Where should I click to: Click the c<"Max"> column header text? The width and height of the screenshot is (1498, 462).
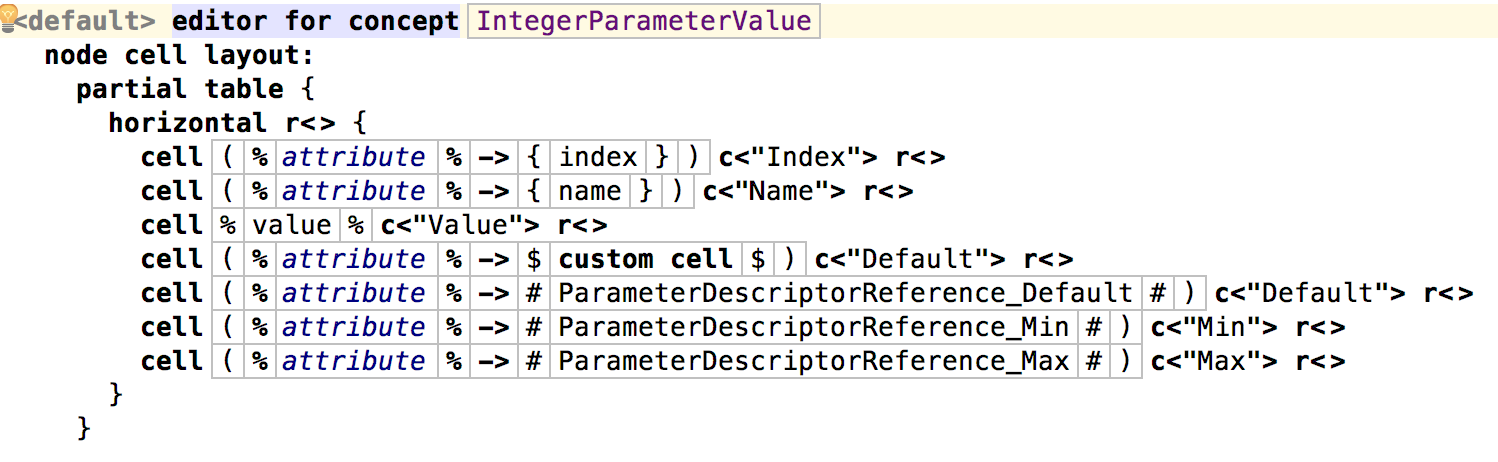pos(1215,361)
